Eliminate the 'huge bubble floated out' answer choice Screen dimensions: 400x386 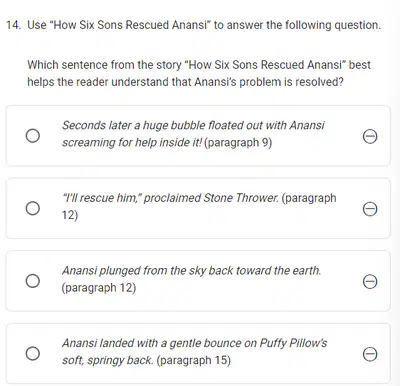coord(370,136)
